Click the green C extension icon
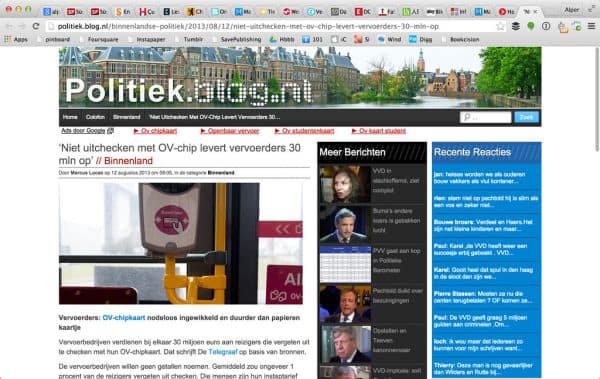 pyautogui.click(x=577, y=26)
